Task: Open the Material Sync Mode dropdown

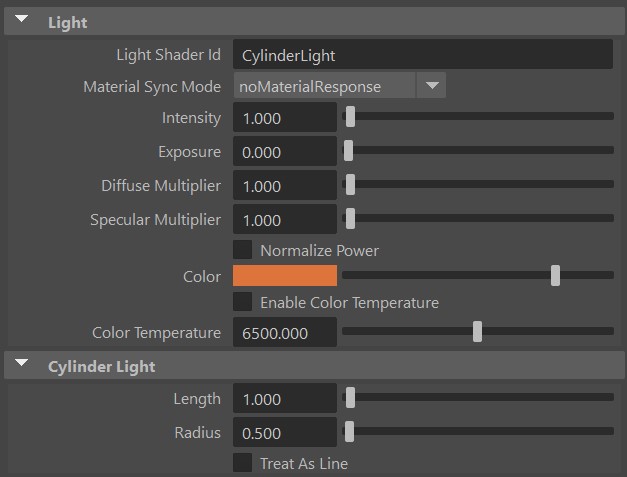Action: click(x=431, y=86)
